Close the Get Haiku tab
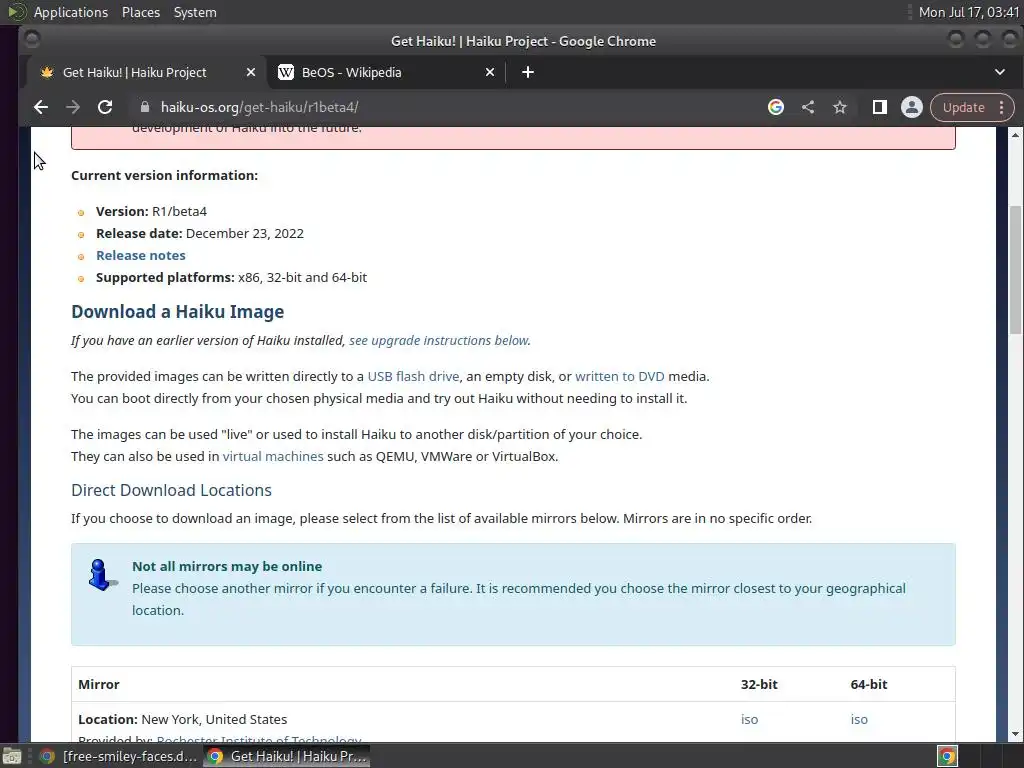The image size is (1024, 768). pyautogui.click(x=251, y=72)
